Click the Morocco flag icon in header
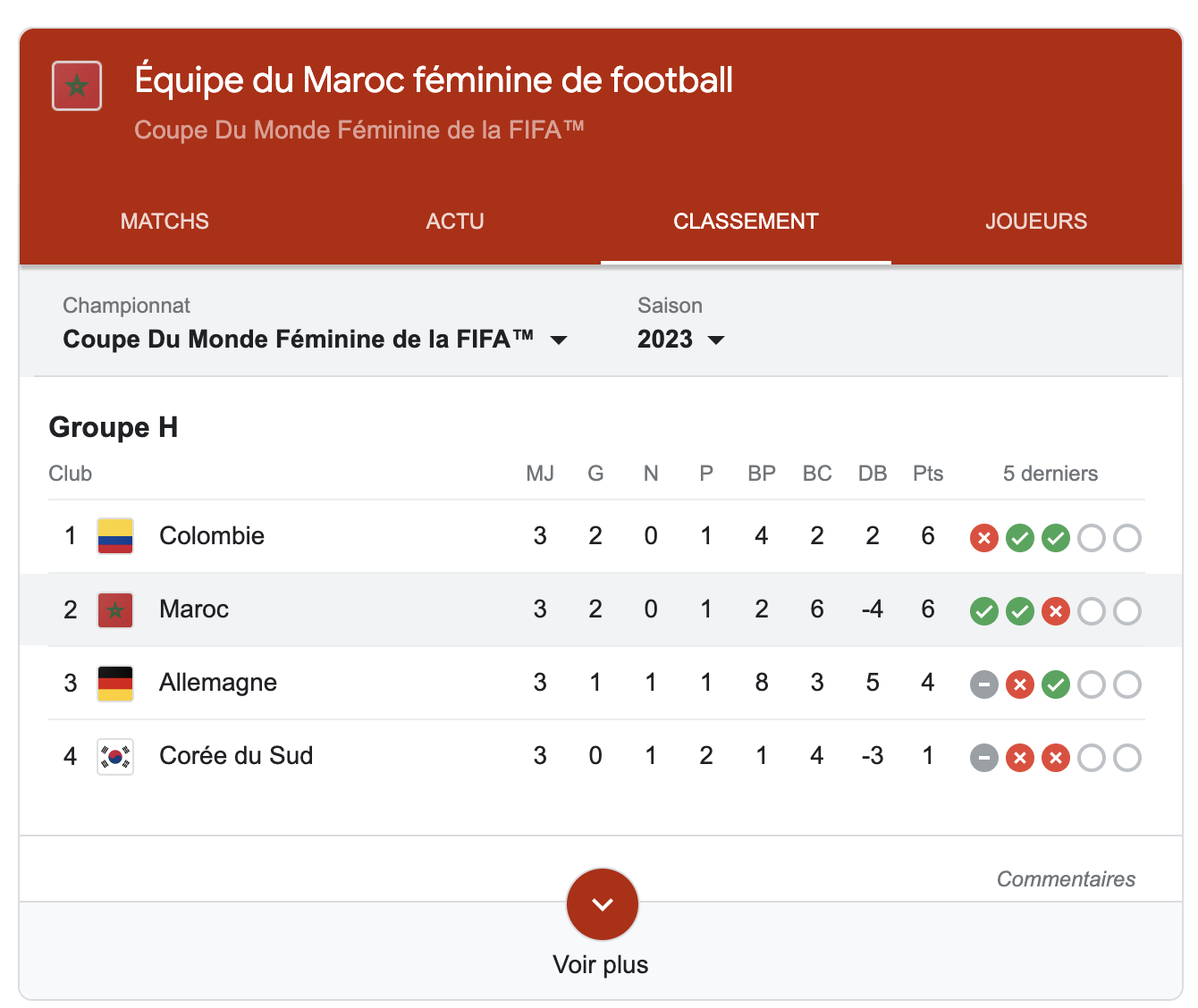 [77, 86]
